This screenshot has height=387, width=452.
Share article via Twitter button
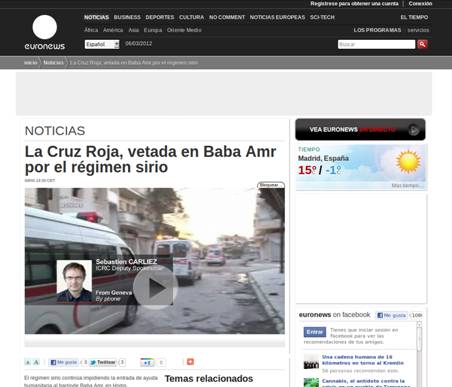click(102, 362)
